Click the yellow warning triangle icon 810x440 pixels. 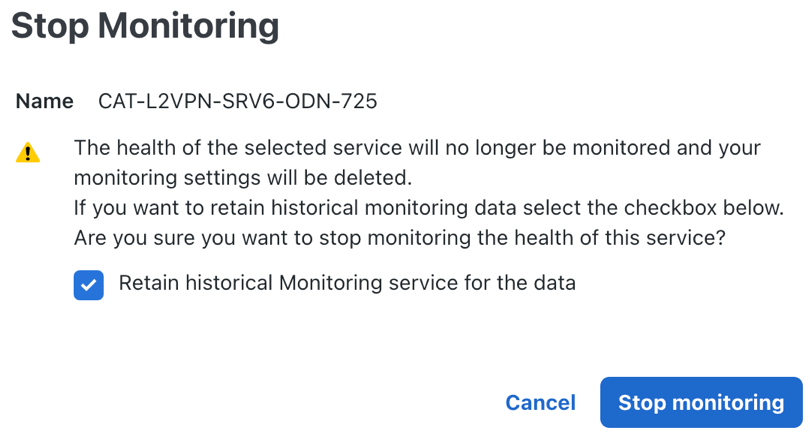(28, 153)
